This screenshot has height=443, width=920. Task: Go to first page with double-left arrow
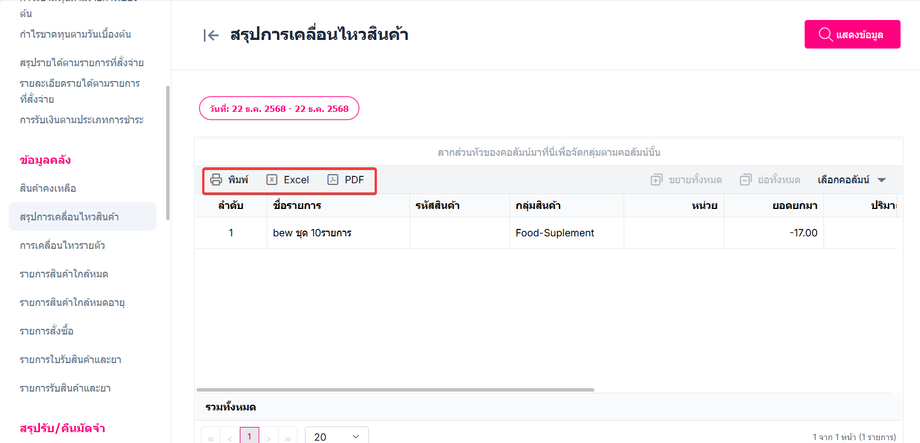coord(210,438)
